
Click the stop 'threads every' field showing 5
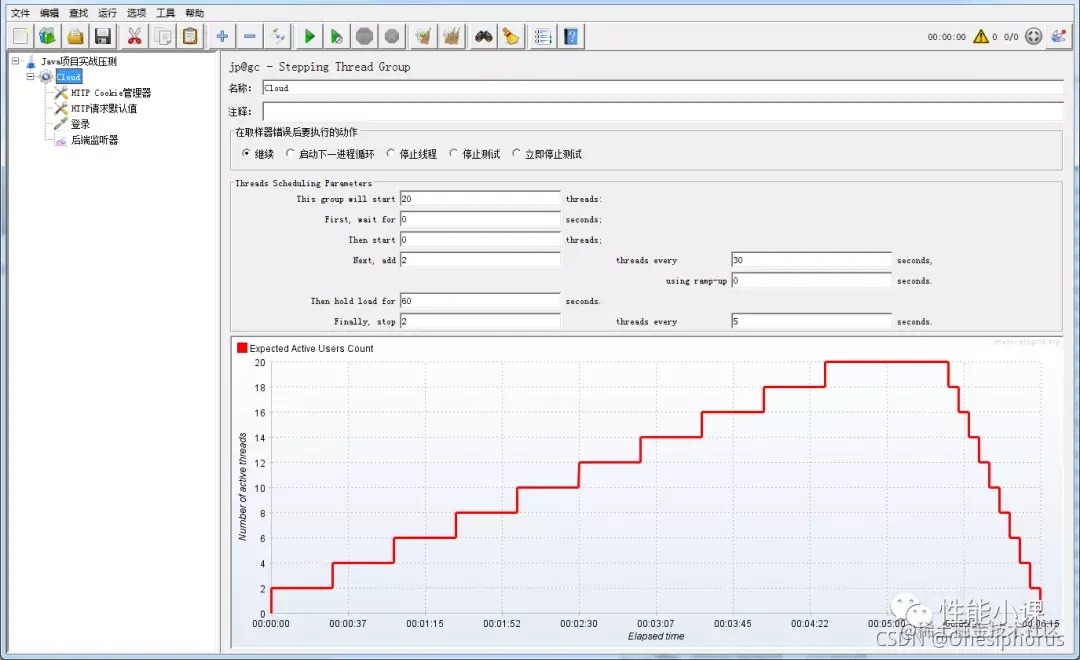[811, 321]
